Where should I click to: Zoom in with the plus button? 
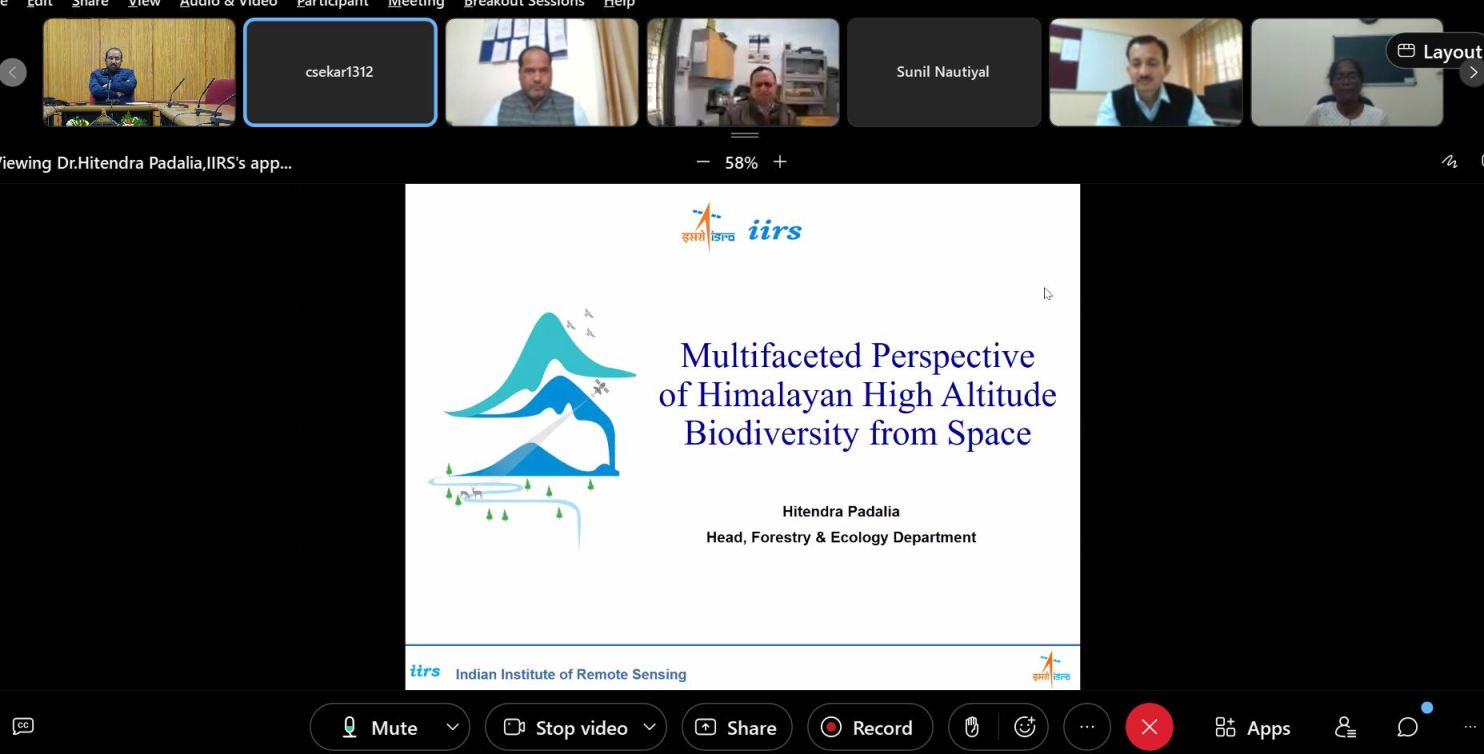coord(780,162)
